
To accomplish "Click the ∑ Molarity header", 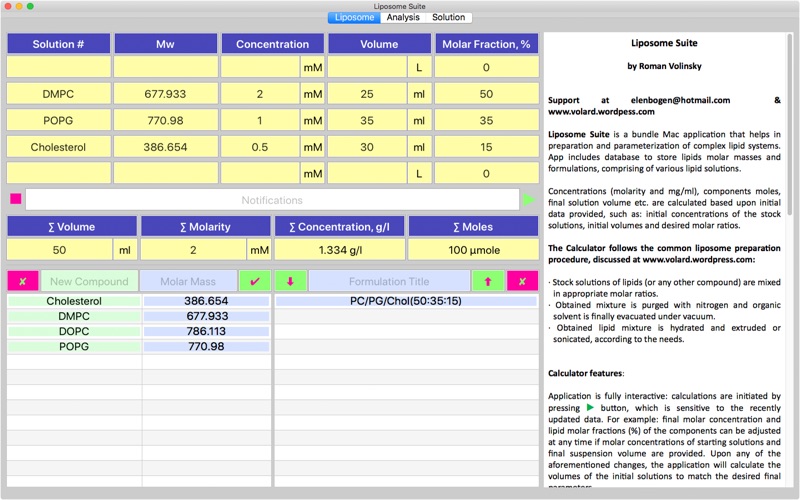I will tap(205, 227).
